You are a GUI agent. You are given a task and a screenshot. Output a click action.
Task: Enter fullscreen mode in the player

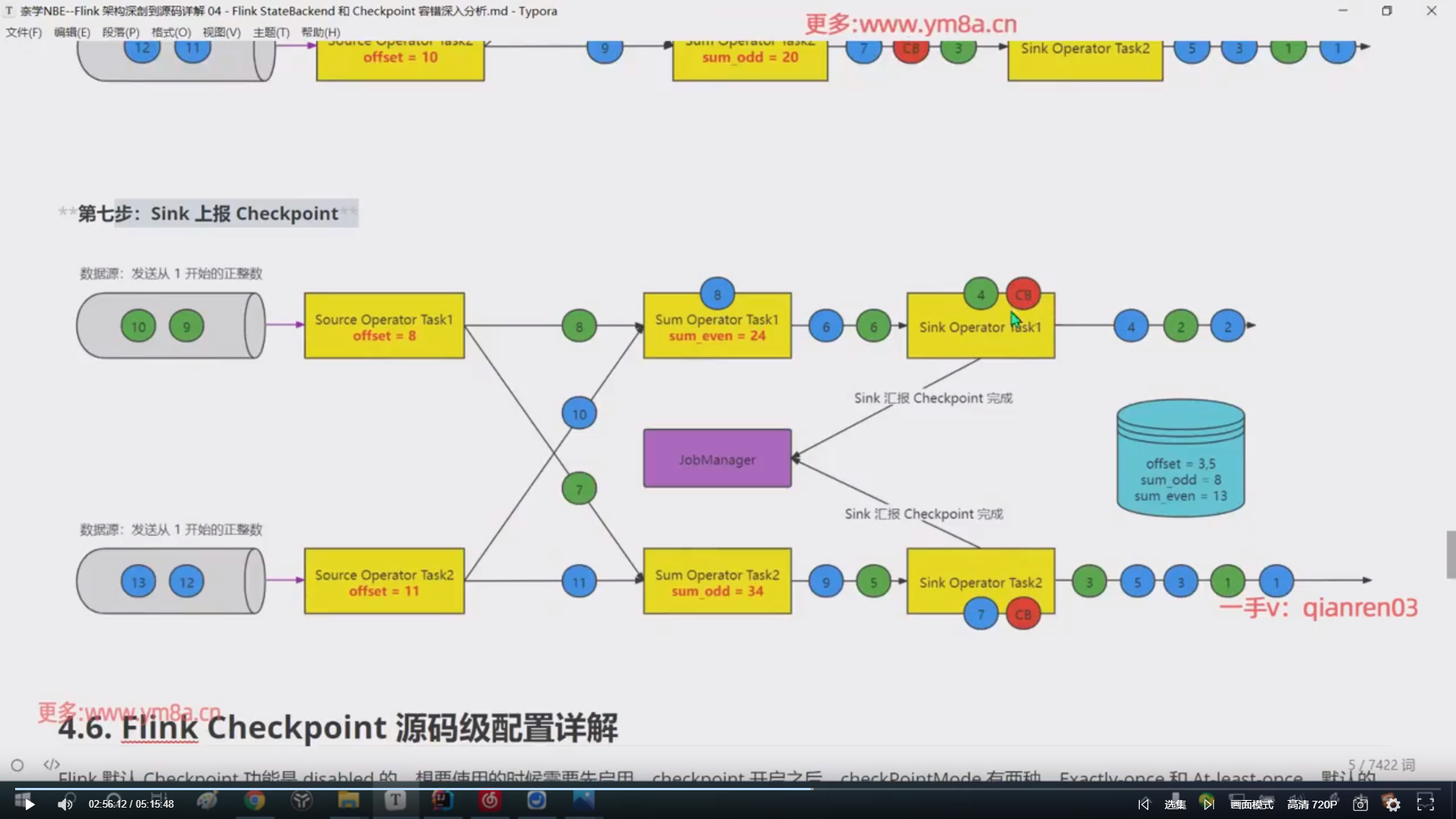[1426, 804]
